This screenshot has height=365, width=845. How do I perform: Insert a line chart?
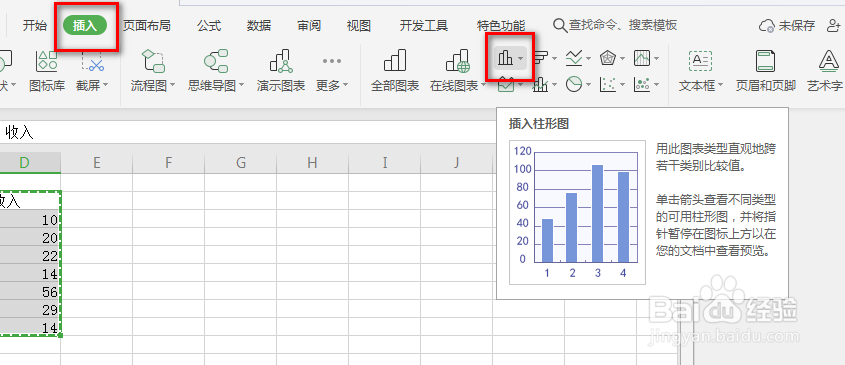point(574,58)
